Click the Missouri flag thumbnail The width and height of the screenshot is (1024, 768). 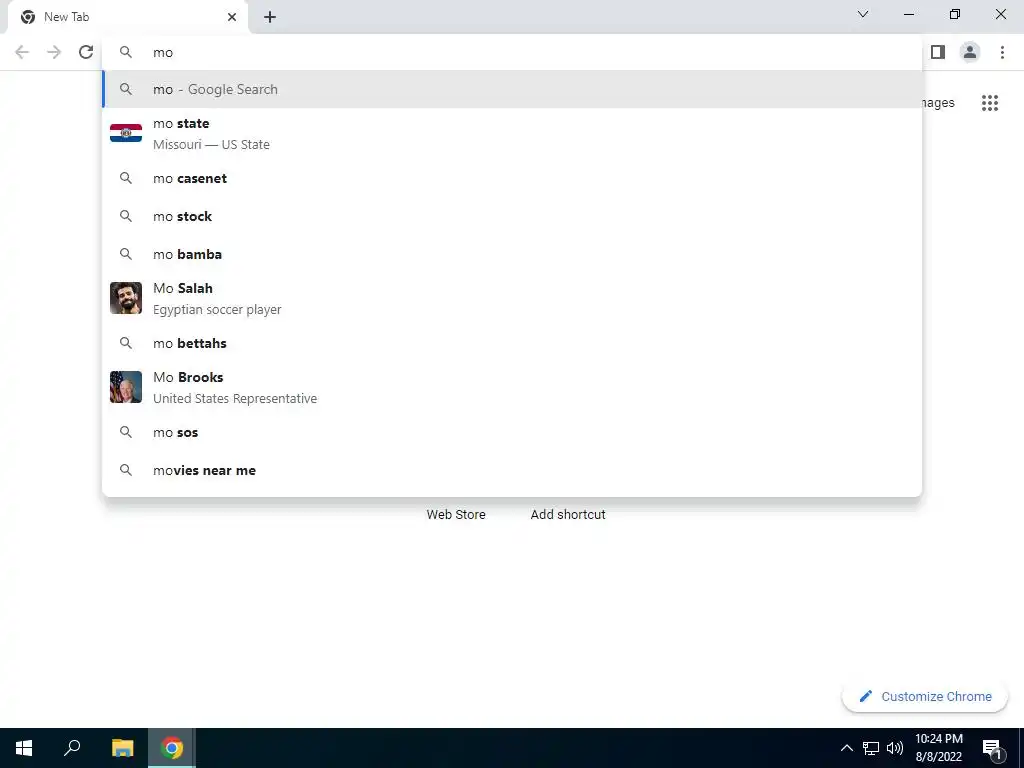126,133
